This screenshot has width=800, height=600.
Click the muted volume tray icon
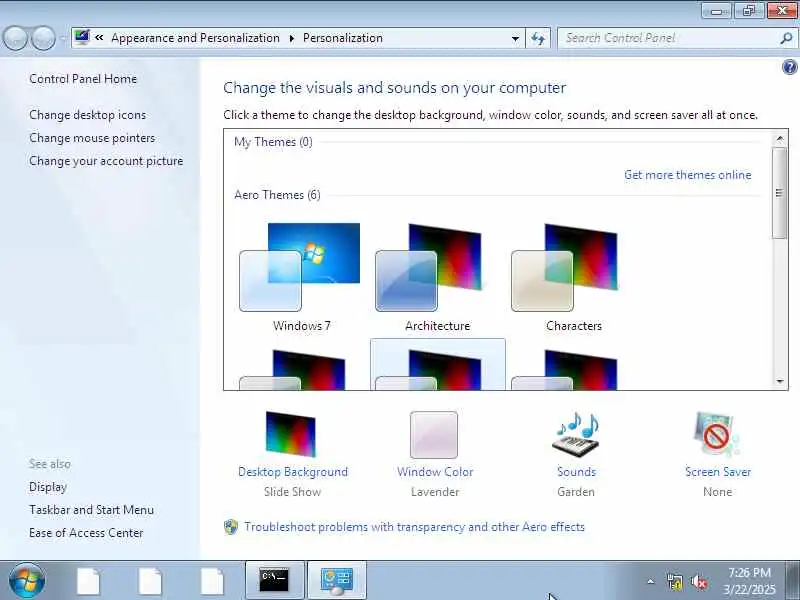(x=699, y=582)
